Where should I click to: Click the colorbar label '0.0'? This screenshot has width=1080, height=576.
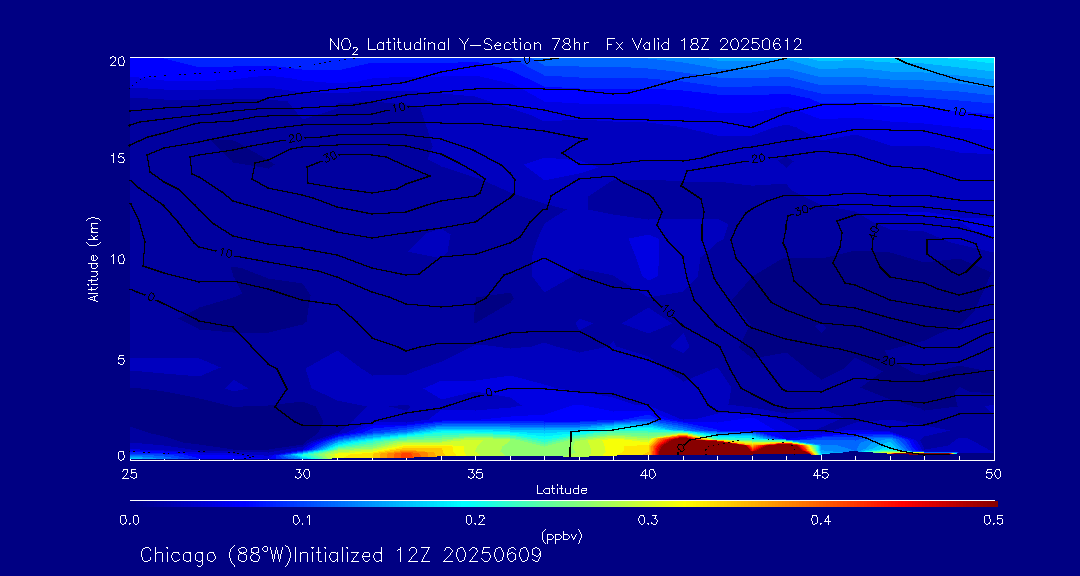[129, 520]
